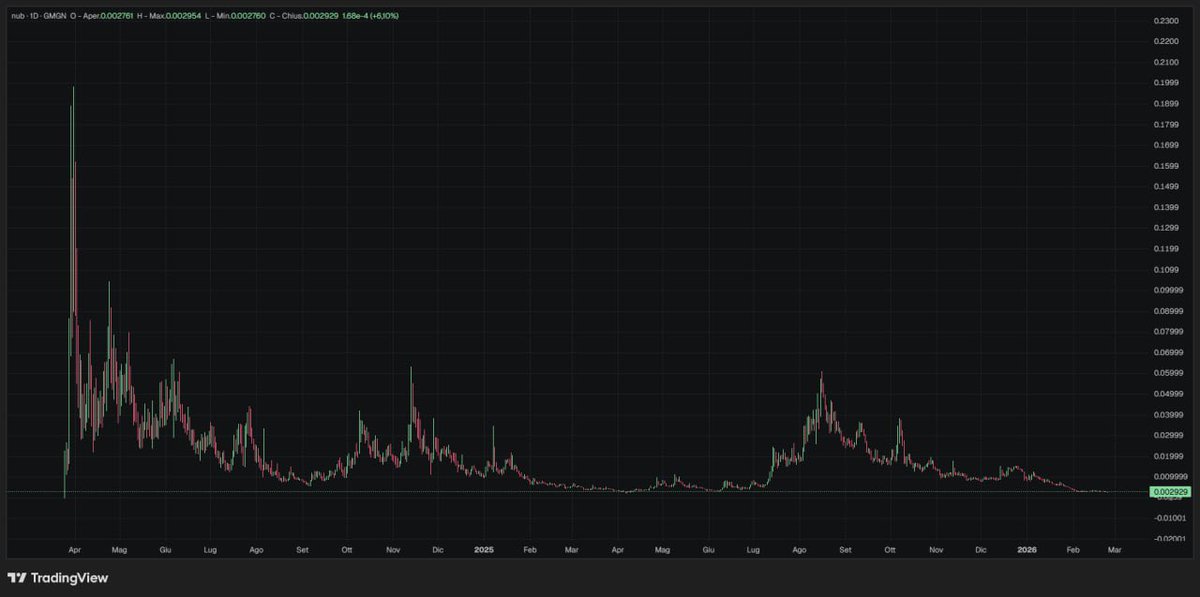The width and height of the screenshot is (1200, 597).
Task: Click the 2026 year label on time axis
Action: pyautogui.click(x=1027, y=550)
